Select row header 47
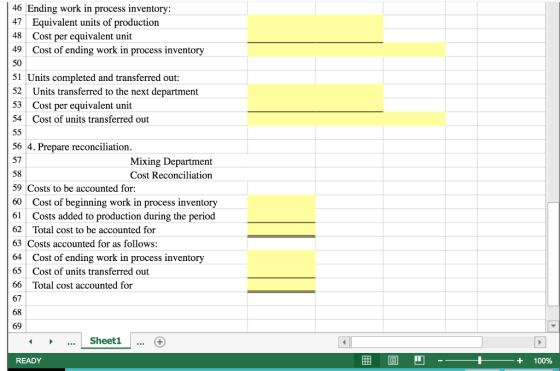560x371 pixels. click(17, 22)
